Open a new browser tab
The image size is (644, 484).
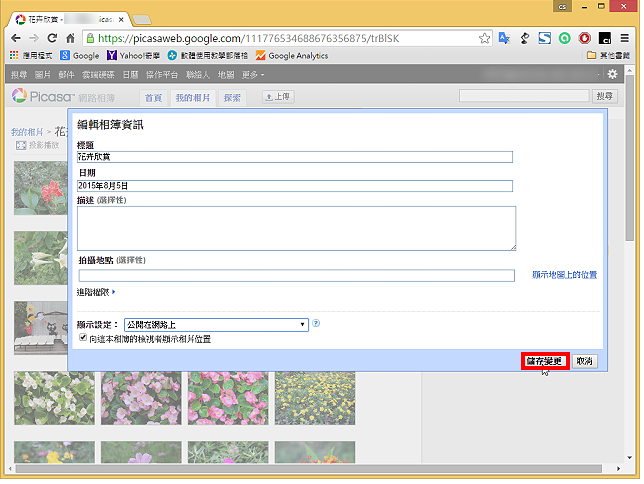pyautogui.click(x=142, y=19)
